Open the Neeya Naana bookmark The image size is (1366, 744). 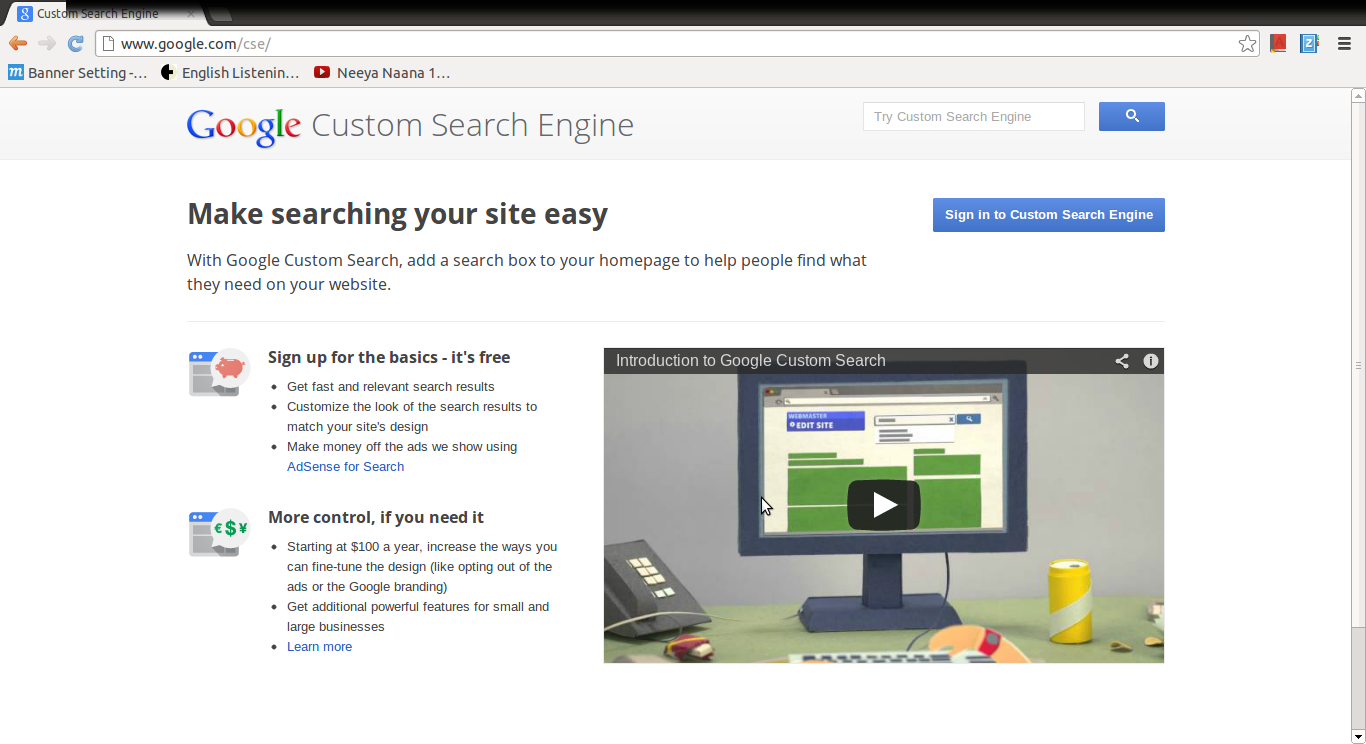[383, 72]
